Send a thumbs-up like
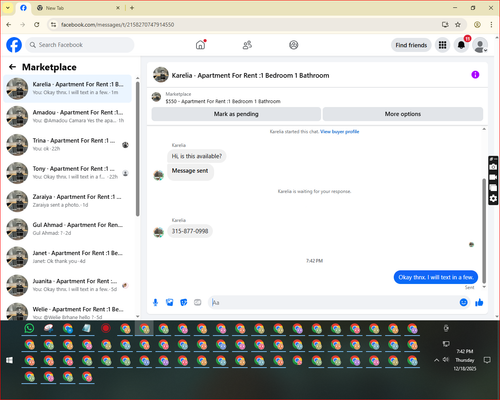500x400 pixels. 479,302
